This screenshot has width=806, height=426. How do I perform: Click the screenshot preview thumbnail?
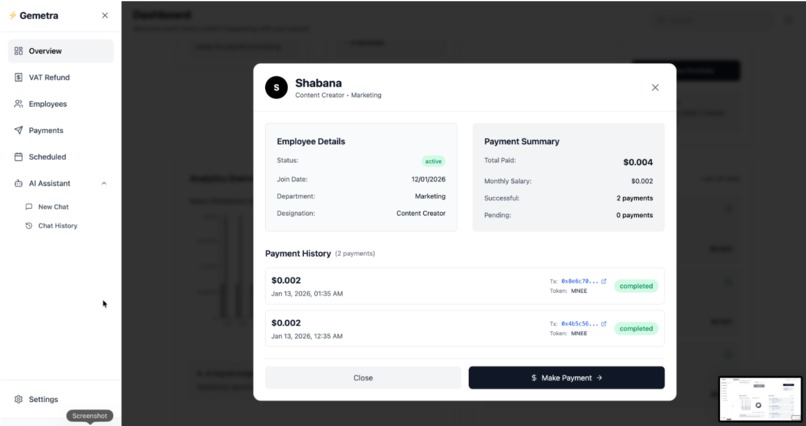(760, 399)
